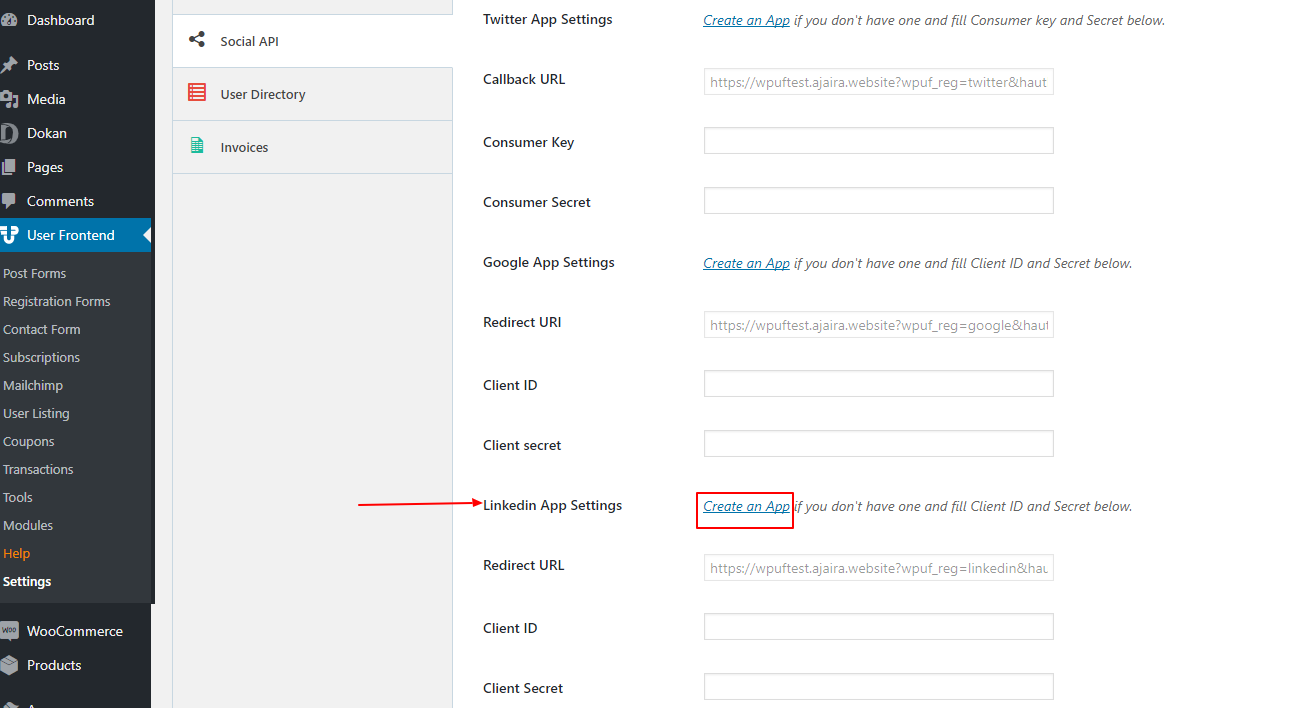The image size is (1313, 708).
Task: Open Tools submenu item
Action: pos(18,497)
